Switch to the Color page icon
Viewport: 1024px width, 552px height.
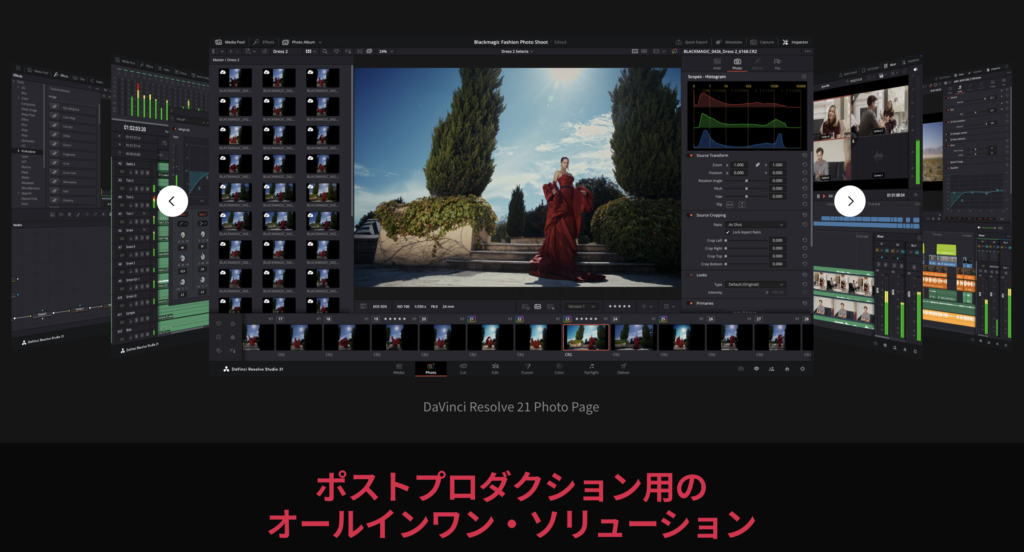pos(559,369)
